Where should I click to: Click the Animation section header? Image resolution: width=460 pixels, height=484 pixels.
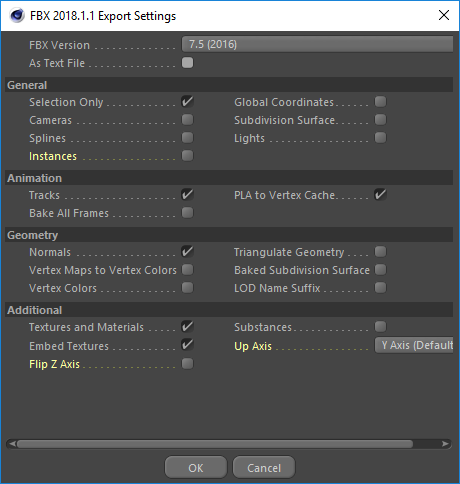pos(229,178)
